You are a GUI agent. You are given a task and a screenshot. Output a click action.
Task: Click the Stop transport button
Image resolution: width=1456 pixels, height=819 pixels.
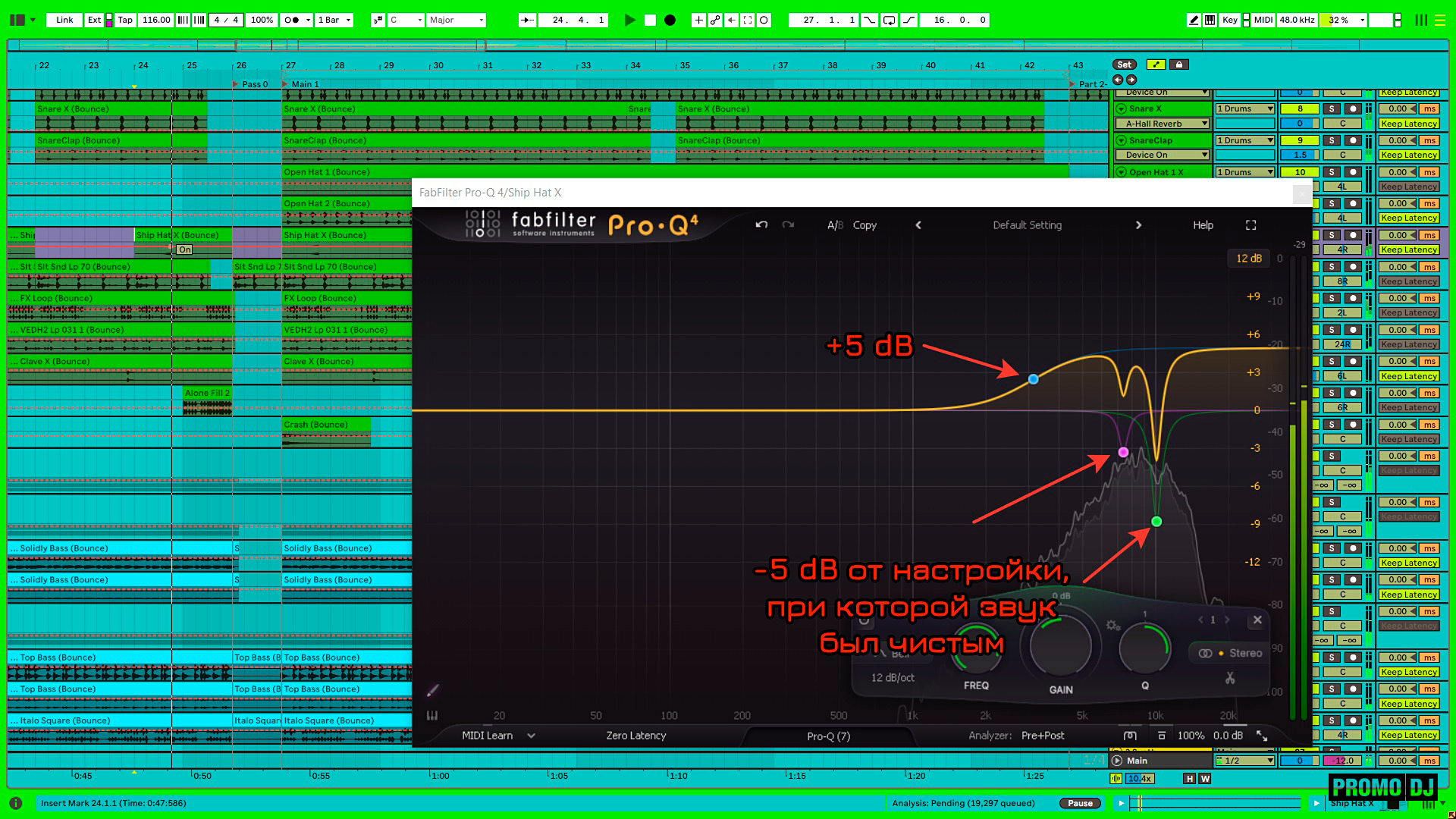coord(650,20)
